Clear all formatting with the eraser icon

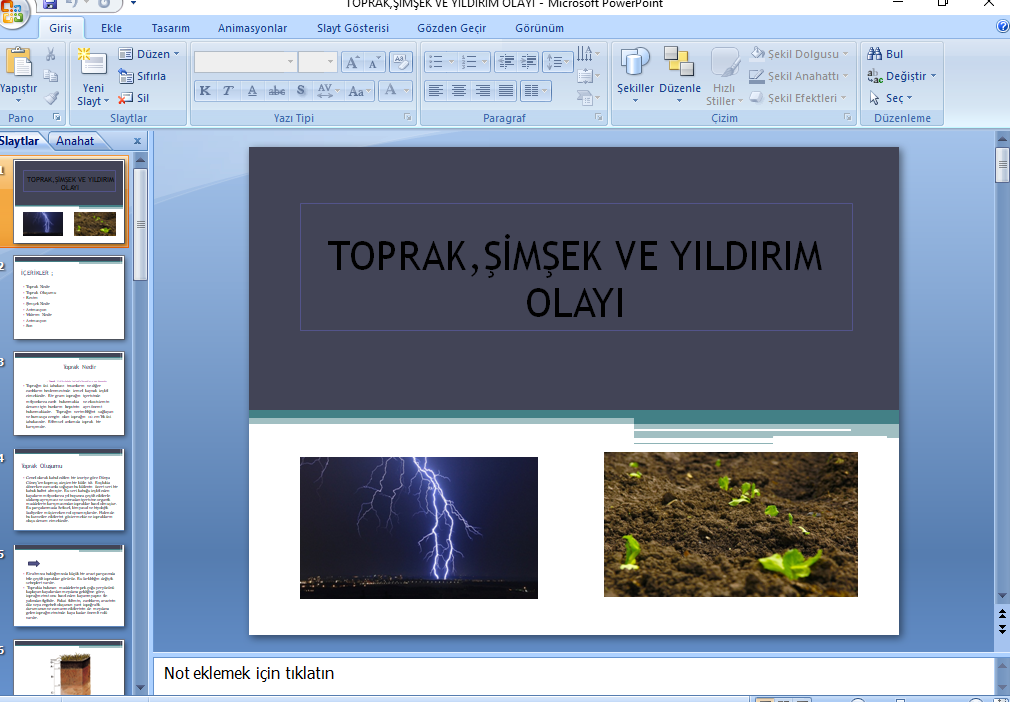click(401, 62)
